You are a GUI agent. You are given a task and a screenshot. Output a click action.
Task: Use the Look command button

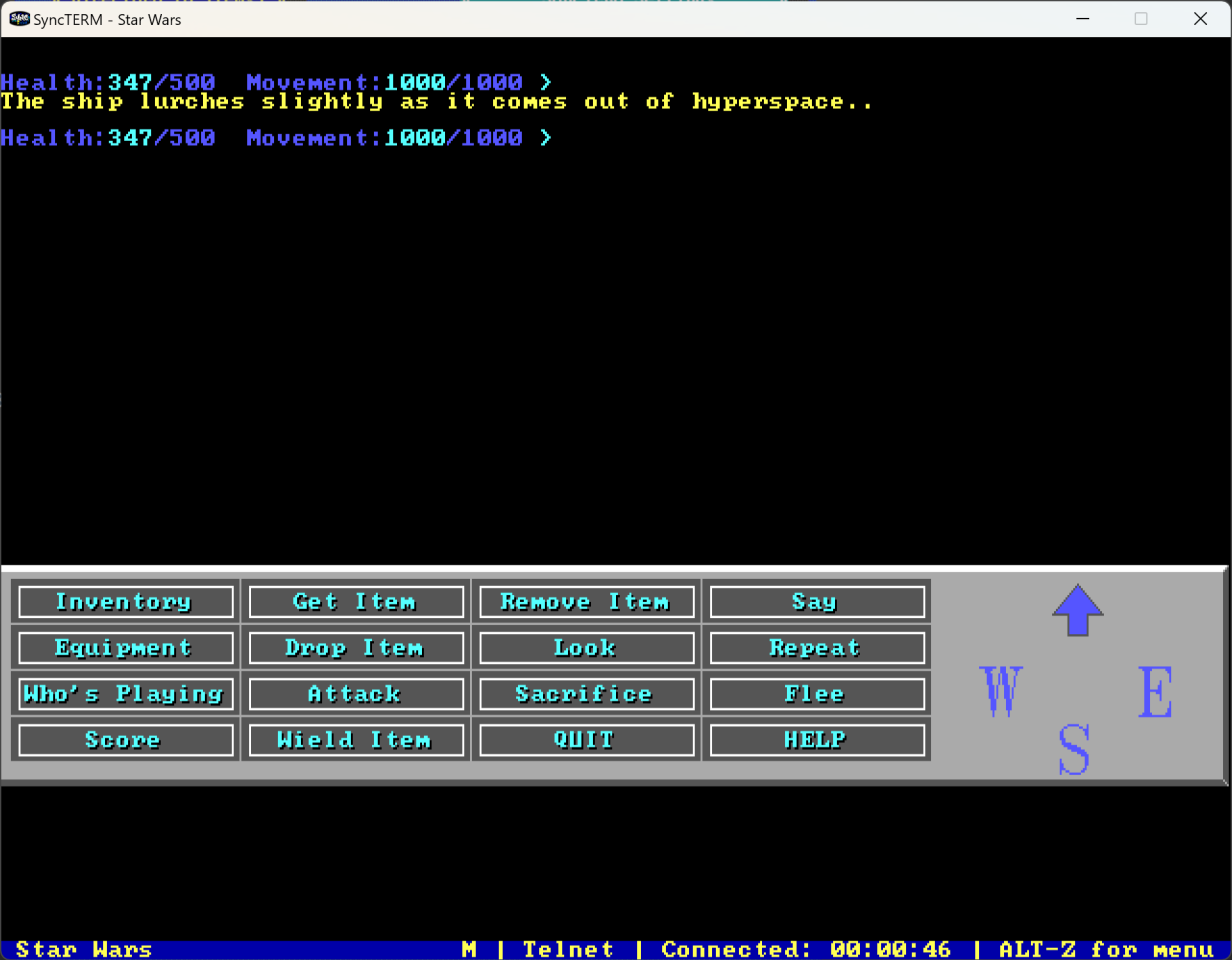(587, 648)
